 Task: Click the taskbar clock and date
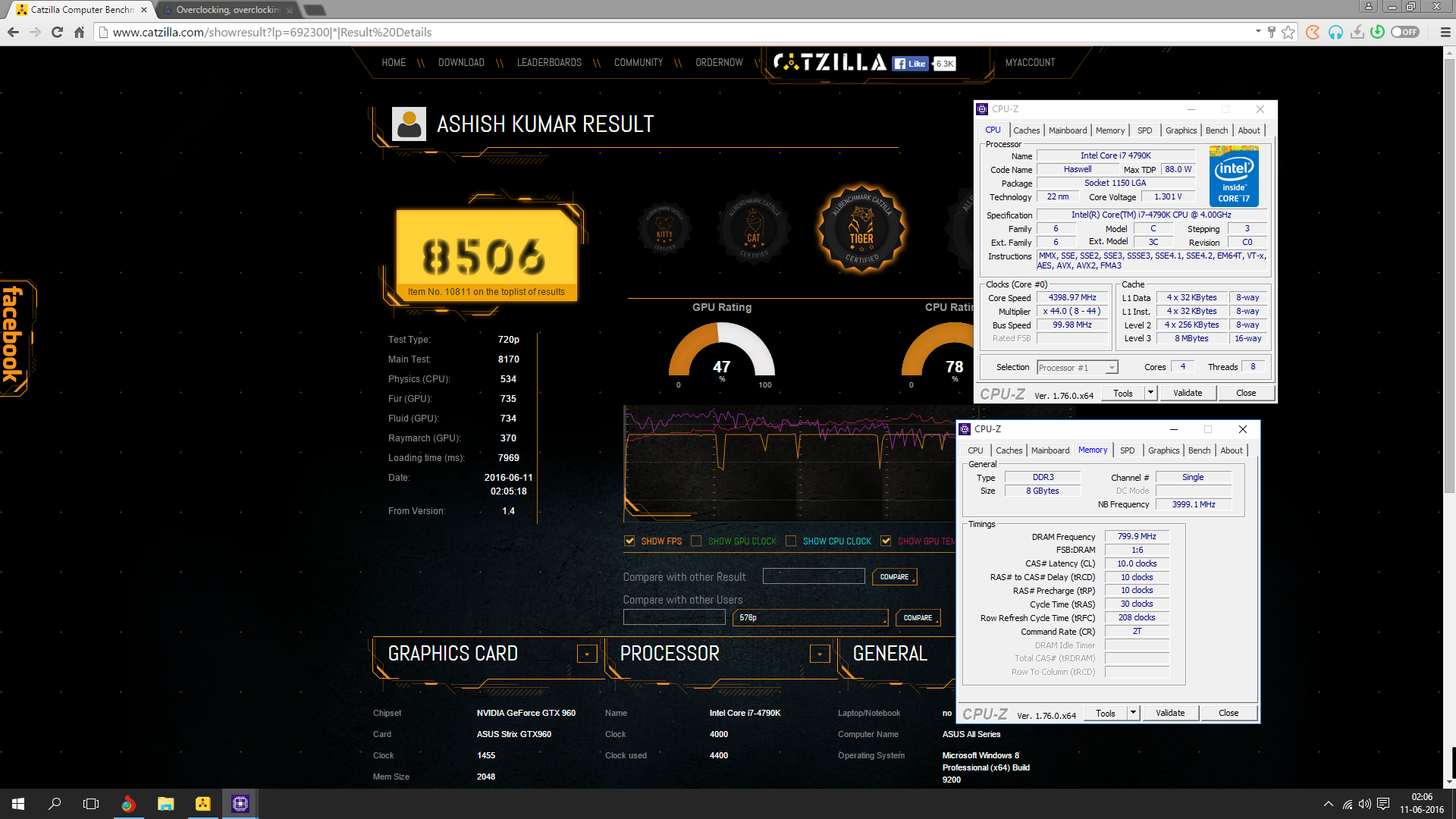coord(1422,804)
